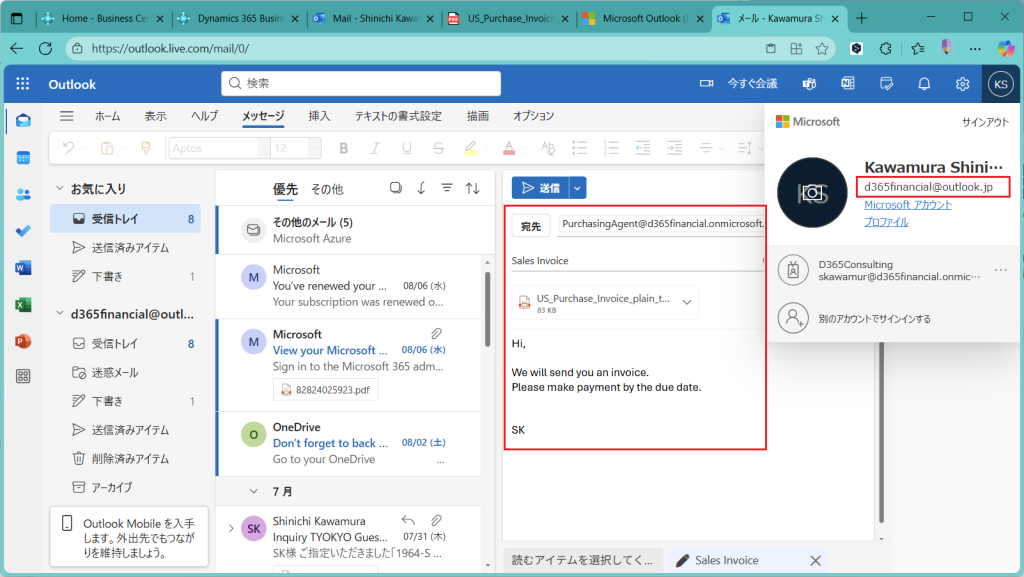Click select-all messages checkbox icon
The image size is (1024, 577).
(396, 188)
